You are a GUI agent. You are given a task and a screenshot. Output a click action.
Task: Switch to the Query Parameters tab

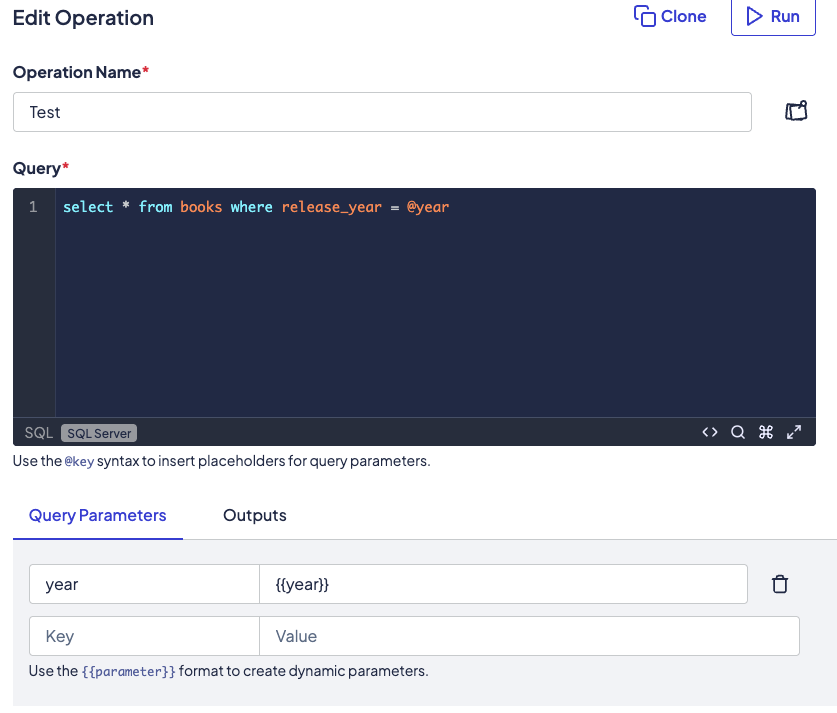tap(98, 515)
